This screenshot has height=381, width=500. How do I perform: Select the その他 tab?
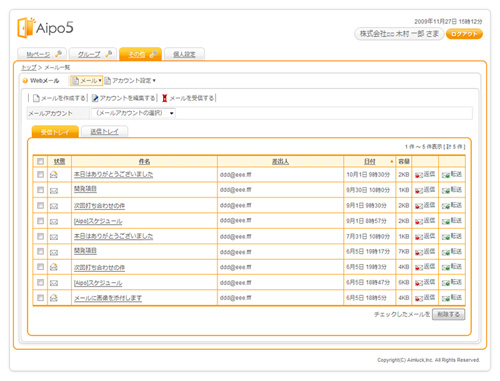140,54
